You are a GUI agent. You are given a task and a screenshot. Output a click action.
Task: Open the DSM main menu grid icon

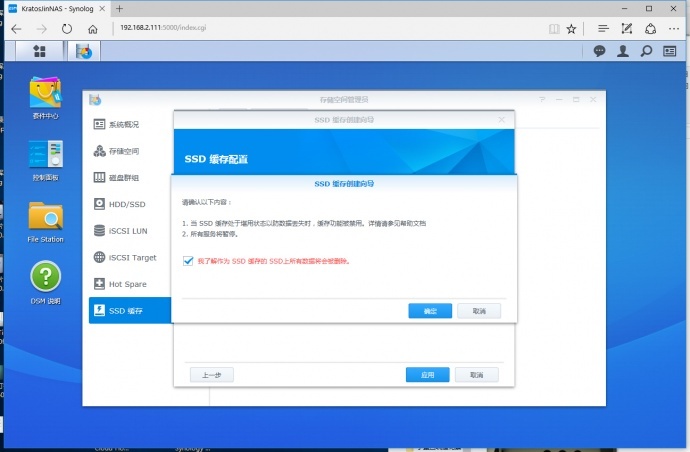pyautogui.click(x=40, y=51)
